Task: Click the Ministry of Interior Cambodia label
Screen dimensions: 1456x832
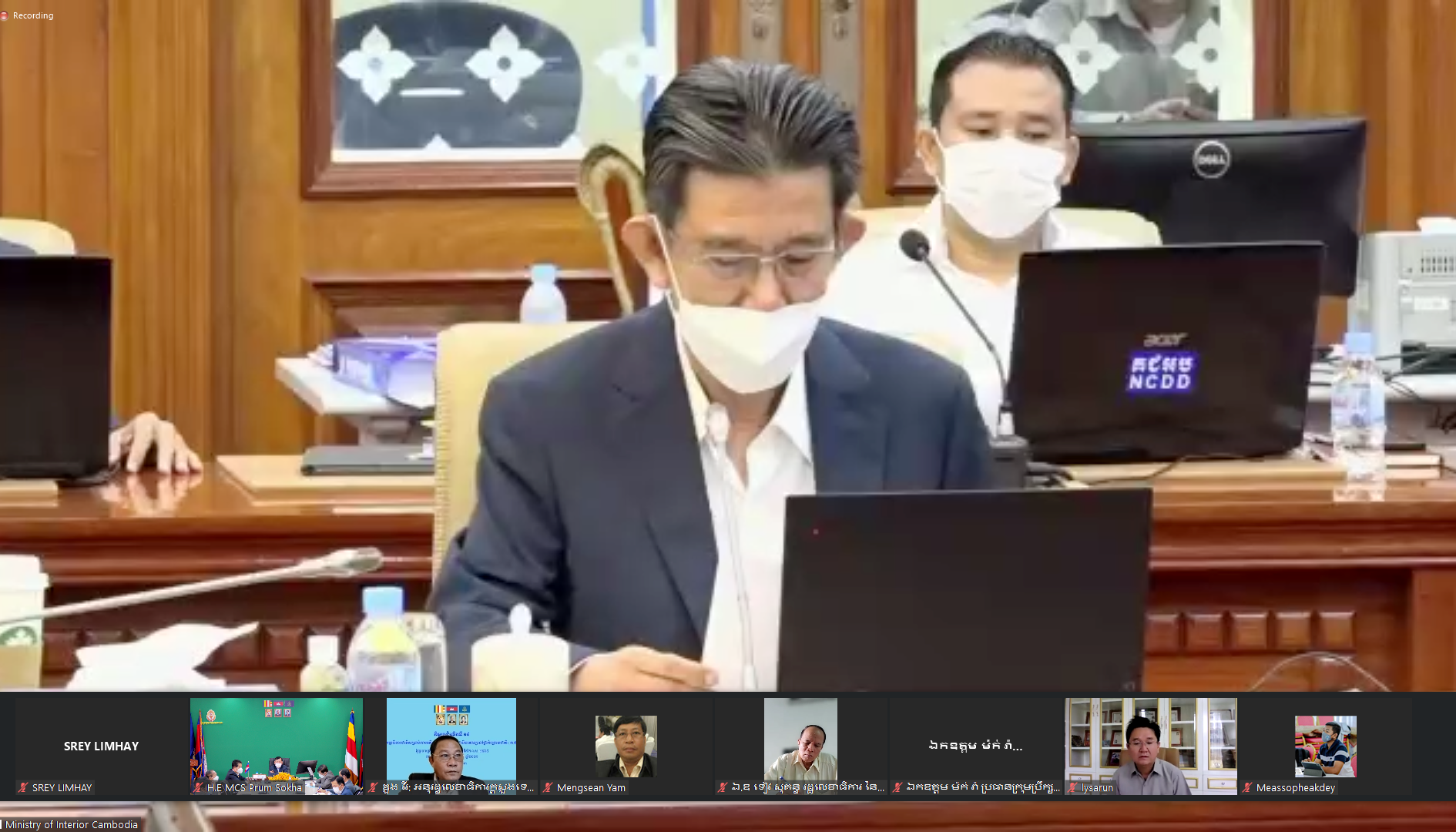Action: (x=72, y=824)
